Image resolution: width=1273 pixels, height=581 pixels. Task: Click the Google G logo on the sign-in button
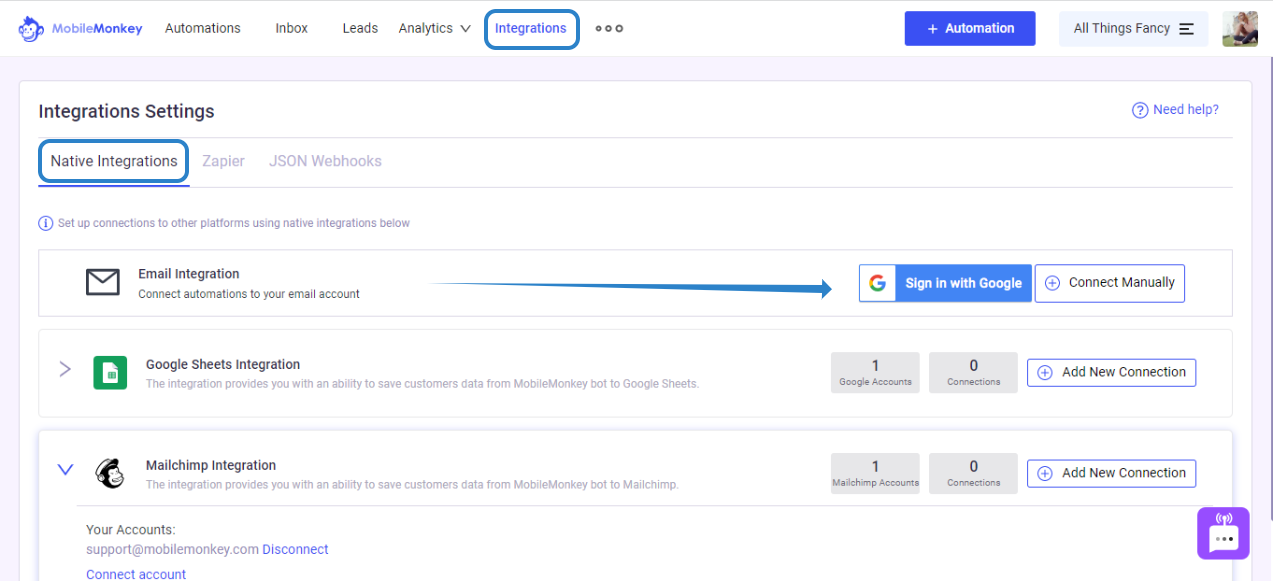tap(877, 283)
